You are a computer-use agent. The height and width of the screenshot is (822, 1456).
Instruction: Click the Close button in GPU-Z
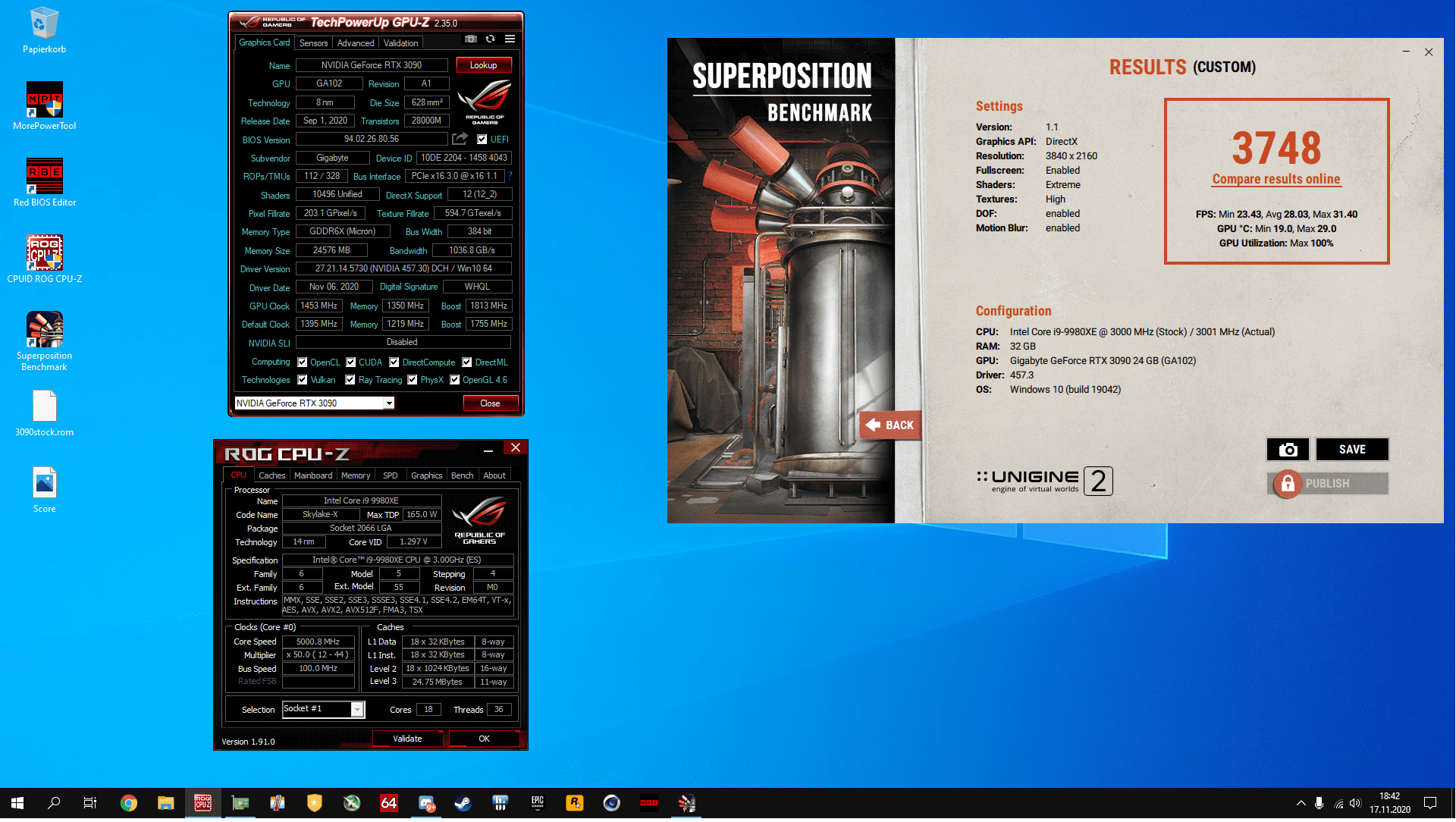[x=490, y=403]
